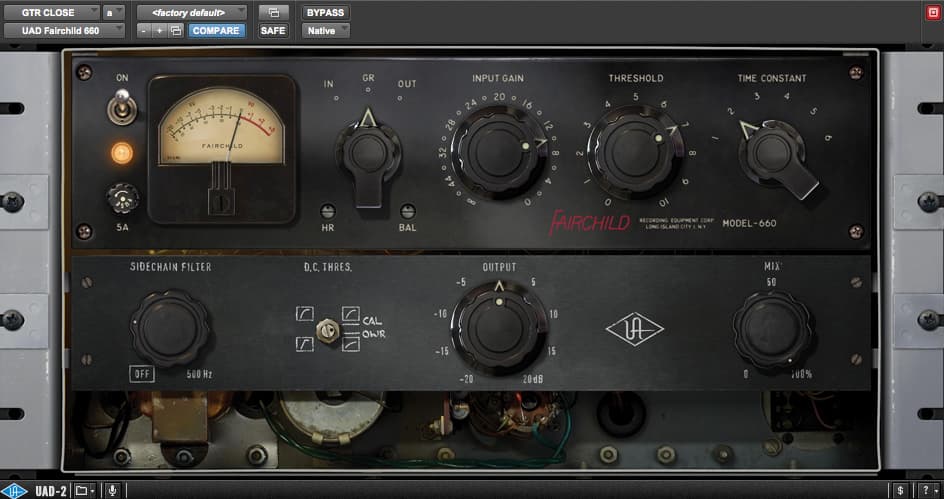Viewport: 944px width, 499px height.
Task: Click the 20dB mark on Output scale
Action: tap(533, 379)
